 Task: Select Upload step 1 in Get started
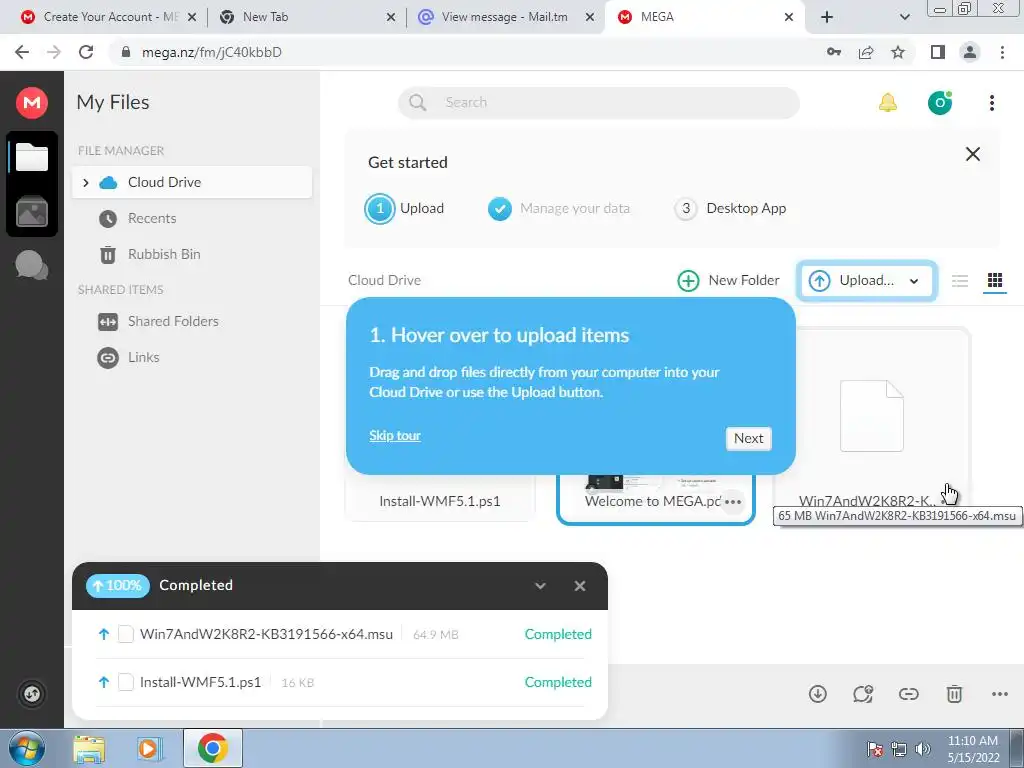[x=405, y=209]
